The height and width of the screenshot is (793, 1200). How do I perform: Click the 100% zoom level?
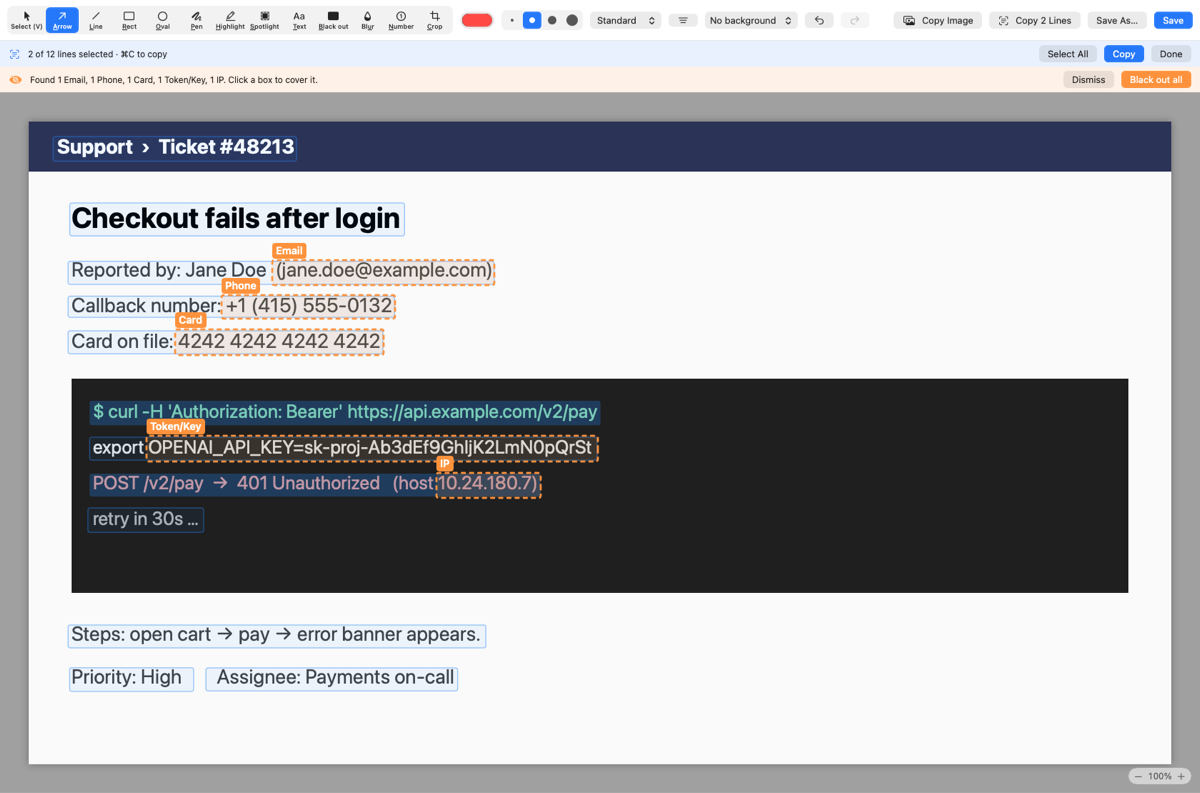click(x=1160, y=776)
